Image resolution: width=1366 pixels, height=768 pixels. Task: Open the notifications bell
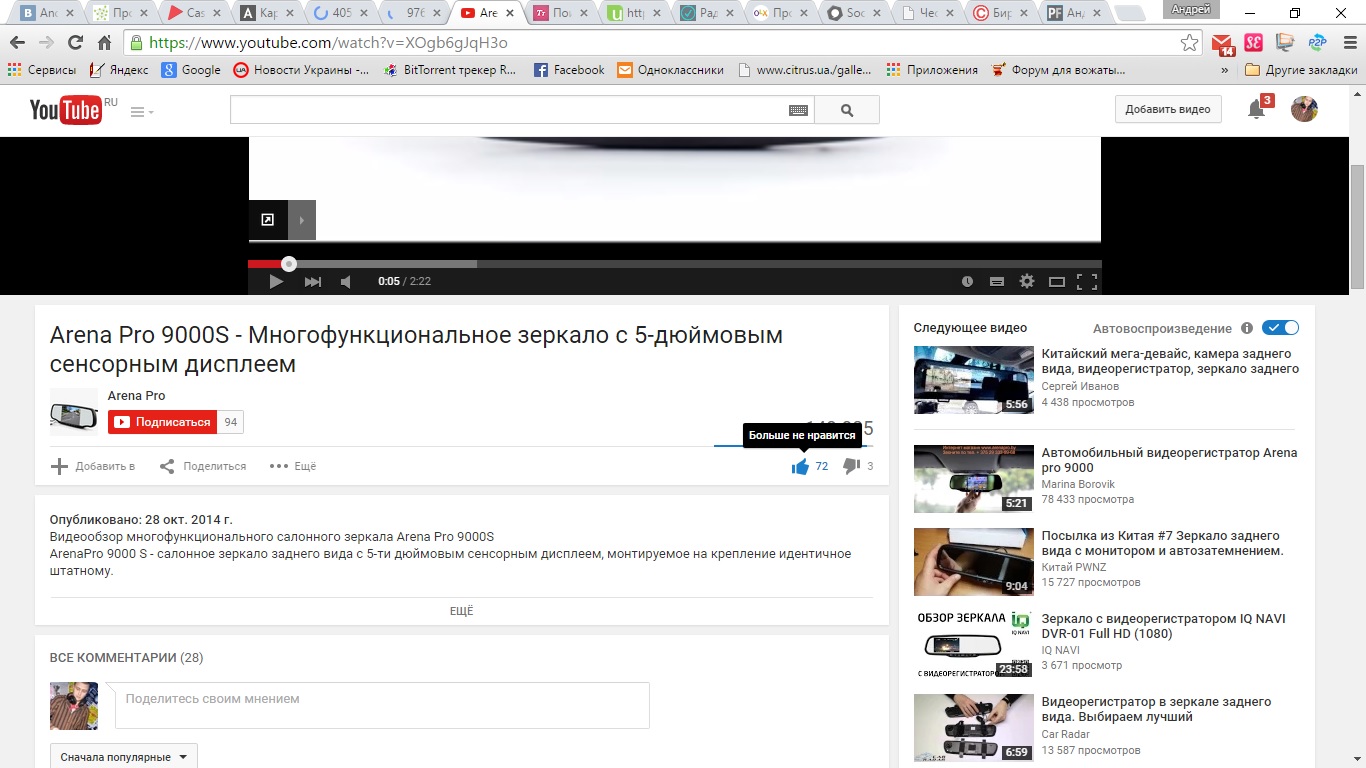coord(1257,110)
